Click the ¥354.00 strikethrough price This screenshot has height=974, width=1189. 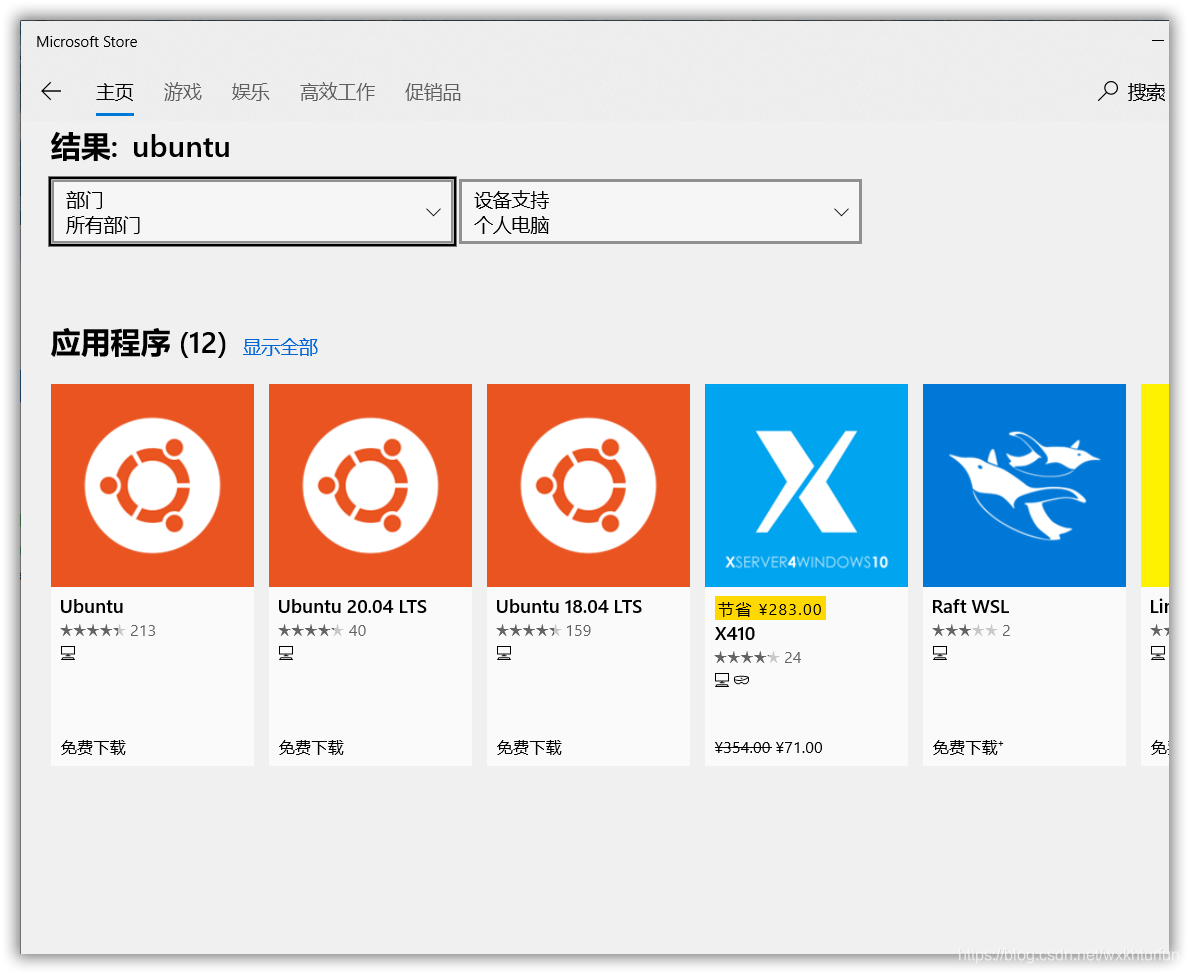pyautogui.click(x=742, y=748)
